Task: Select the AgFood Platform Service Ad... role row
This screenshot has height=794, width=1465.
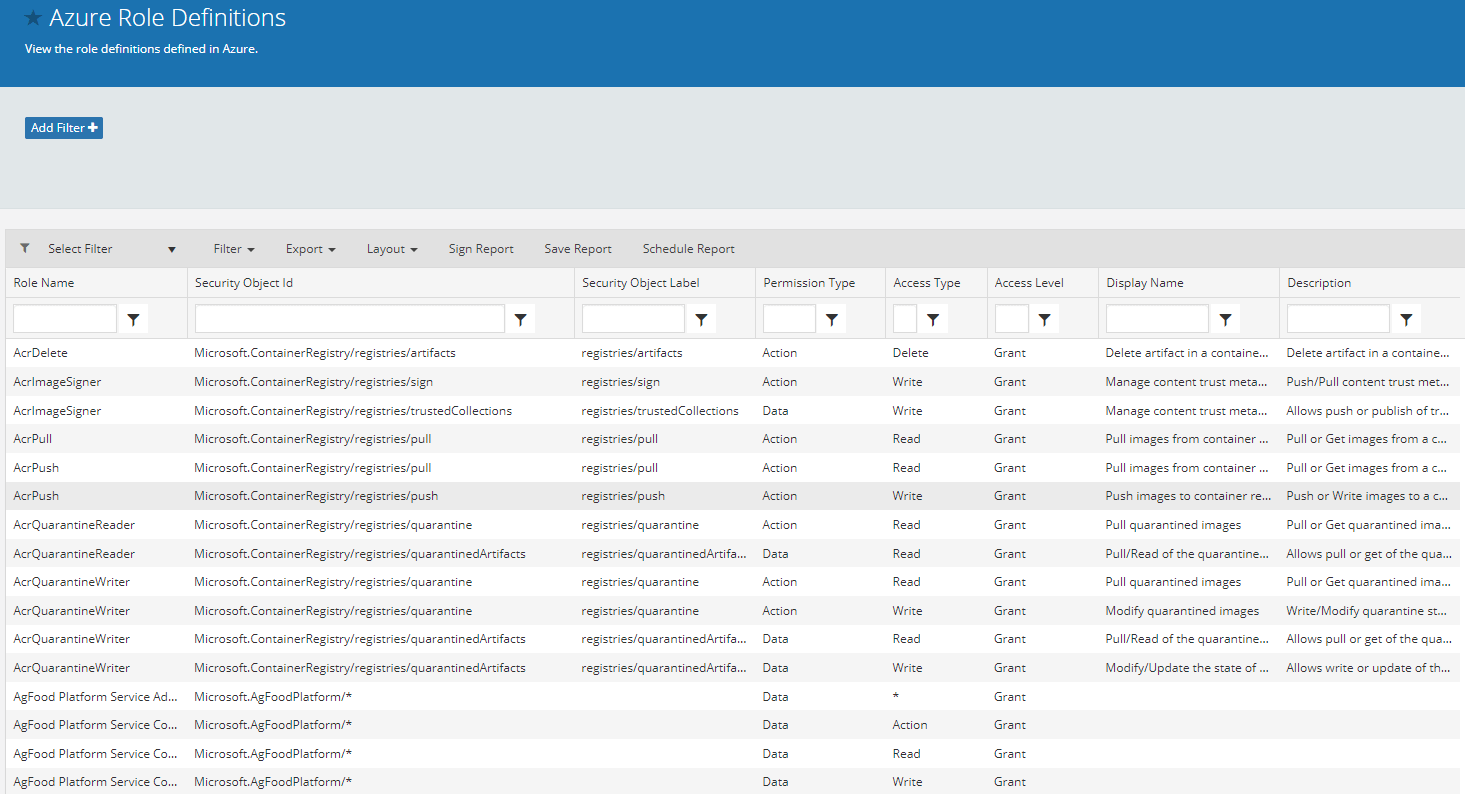Action: [96, 697]
